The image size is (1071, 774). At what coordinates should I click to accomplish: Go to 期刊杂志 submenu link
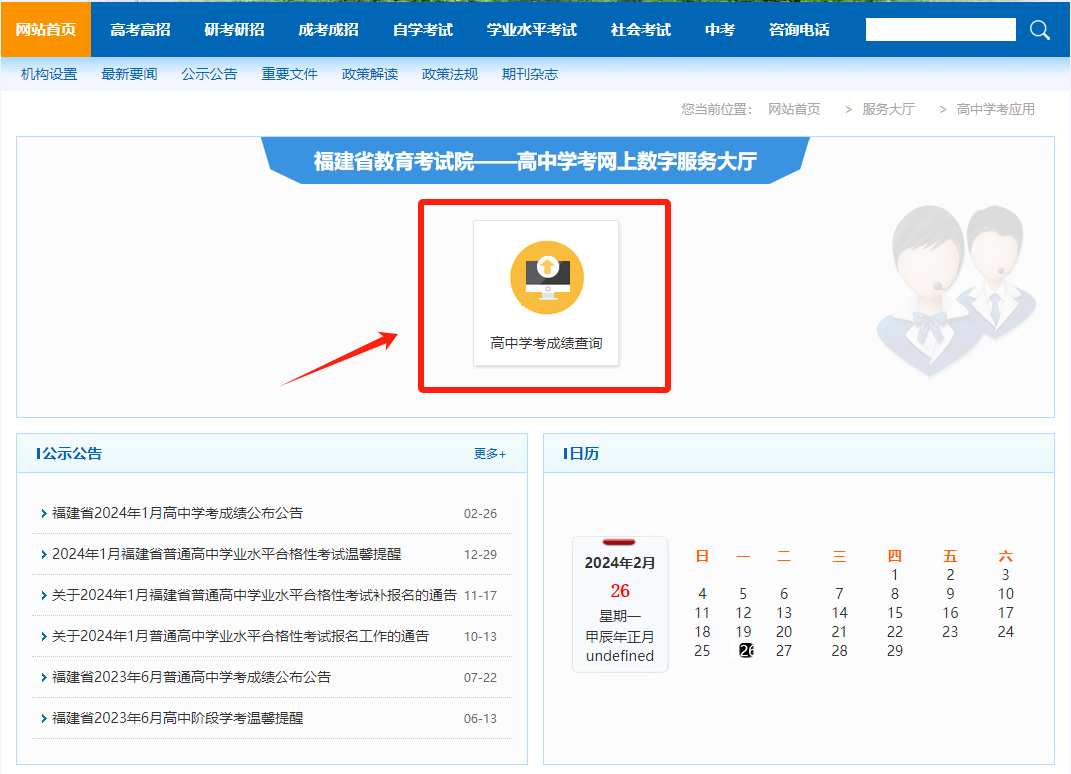530,74
